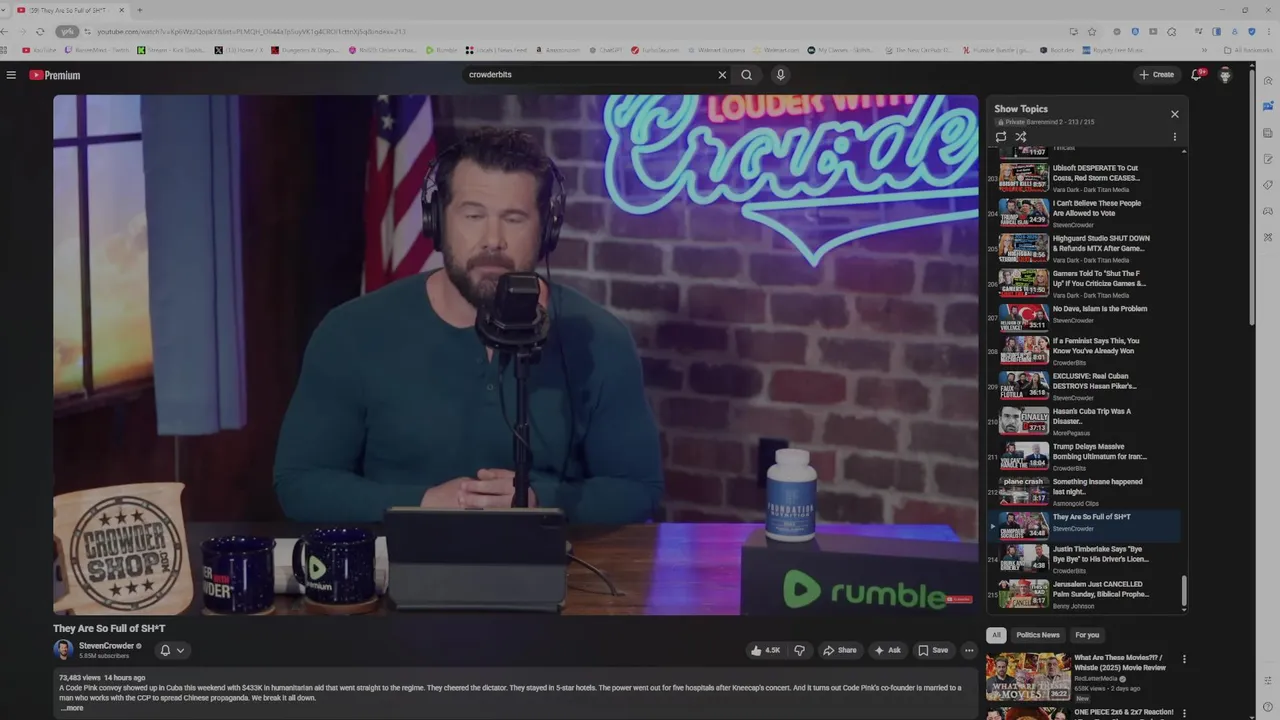Like the video with thumbs up
The width and height of the screenshot is (1280, 720).
[765, 650]
